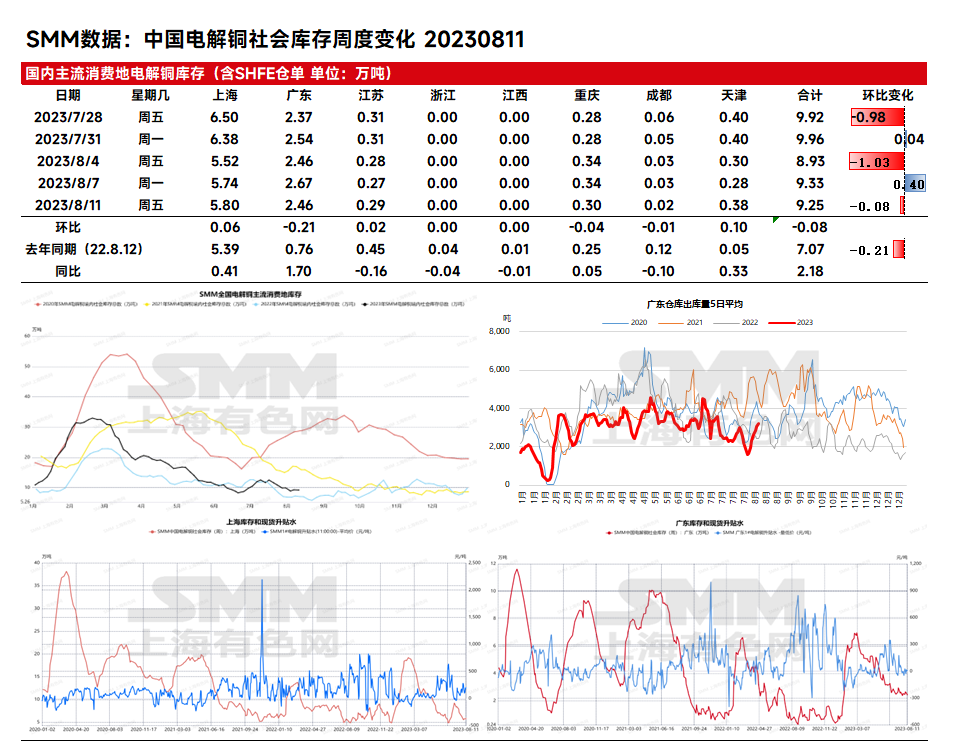The width and height of the screenshot is (953, 741).
Task: Click Guangdong '2.46' in the 2023/8/11 row
Action: [x=298, y=205]
